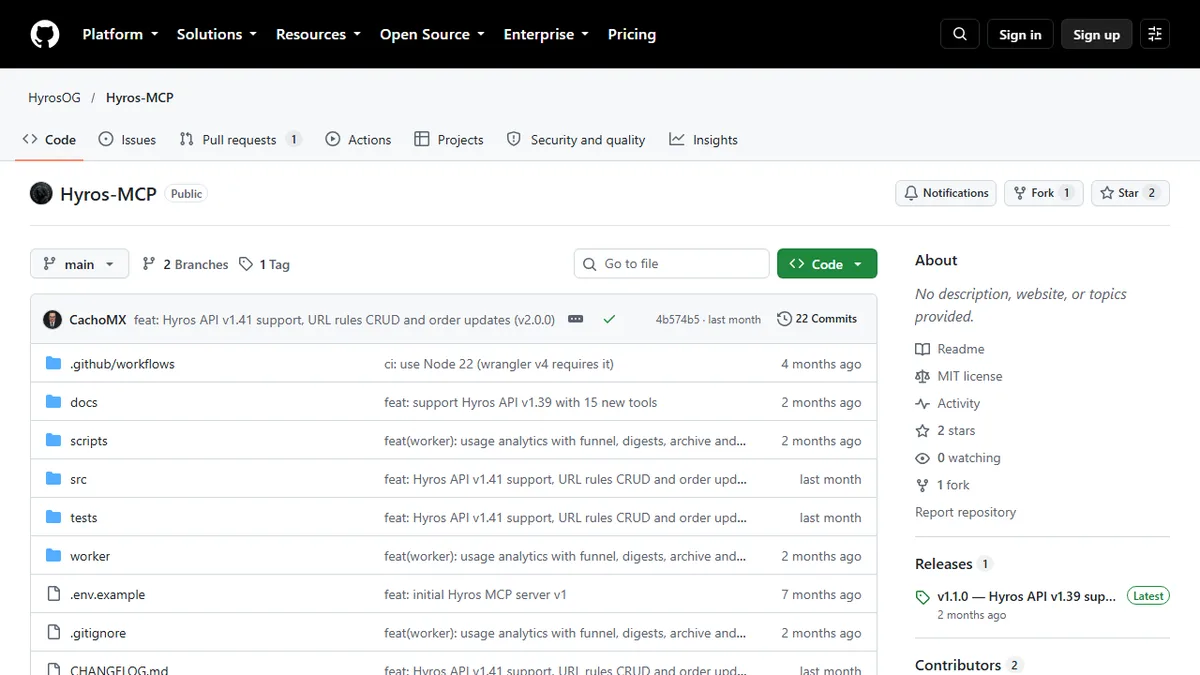Switch to the Insights tab
The image size is (1200, 675).
(703, 140)
